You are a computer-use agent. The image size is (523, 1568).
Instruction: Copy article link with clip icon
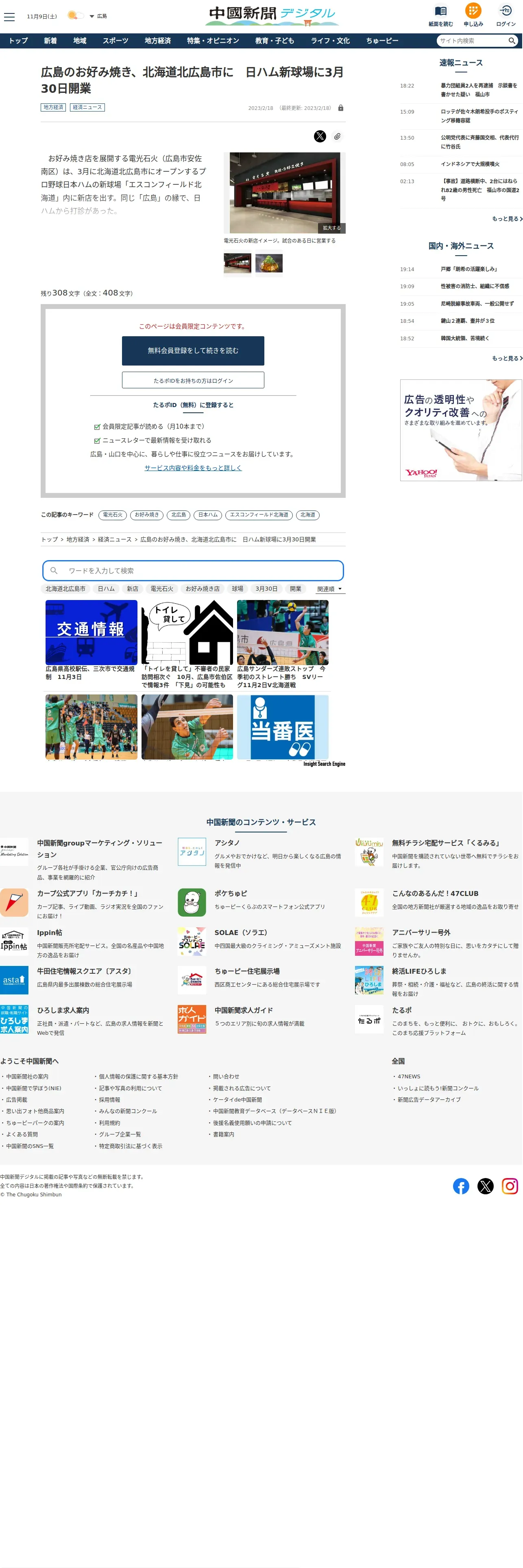[337, 136]
